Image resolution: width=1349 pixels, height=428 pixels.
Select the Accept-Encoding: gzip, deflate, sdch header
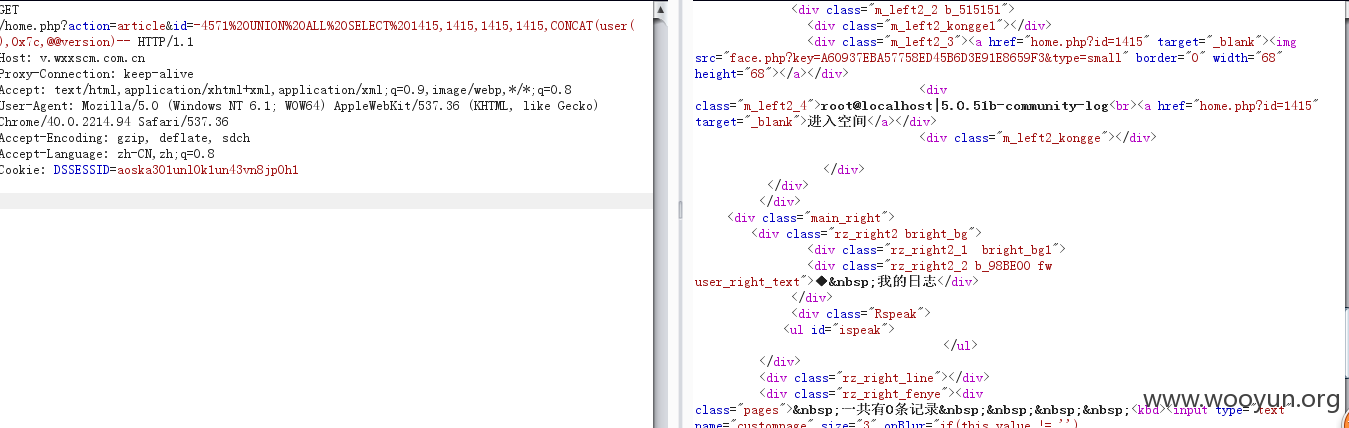[x=125, y=138]
